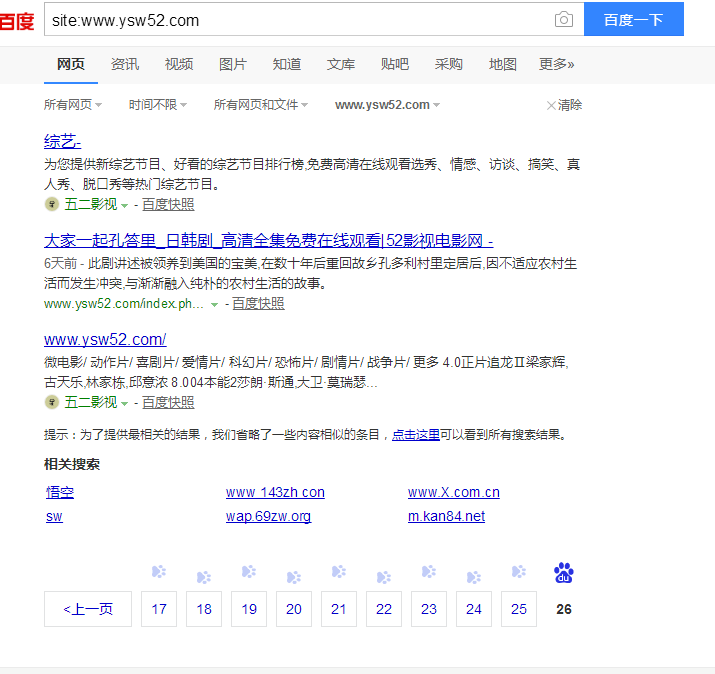Go to results page 22
The height and width of the screenshot is (674, 715).
[x=384, y=609]
